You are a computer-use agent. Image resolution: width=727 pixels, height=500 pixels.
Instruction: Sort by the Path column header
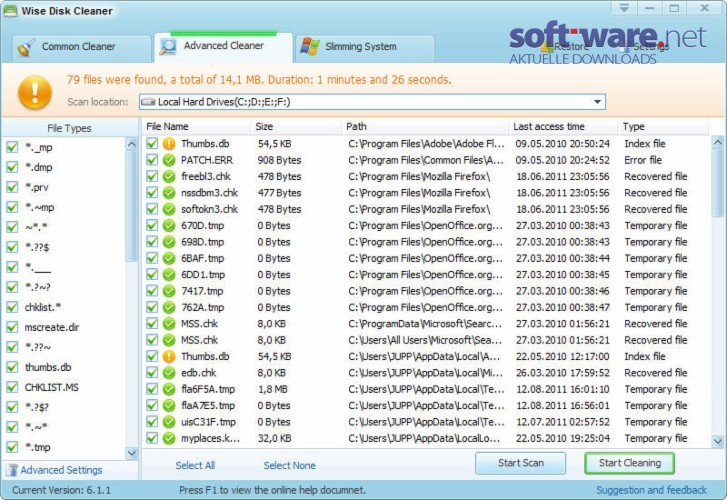tap(425, 127)
